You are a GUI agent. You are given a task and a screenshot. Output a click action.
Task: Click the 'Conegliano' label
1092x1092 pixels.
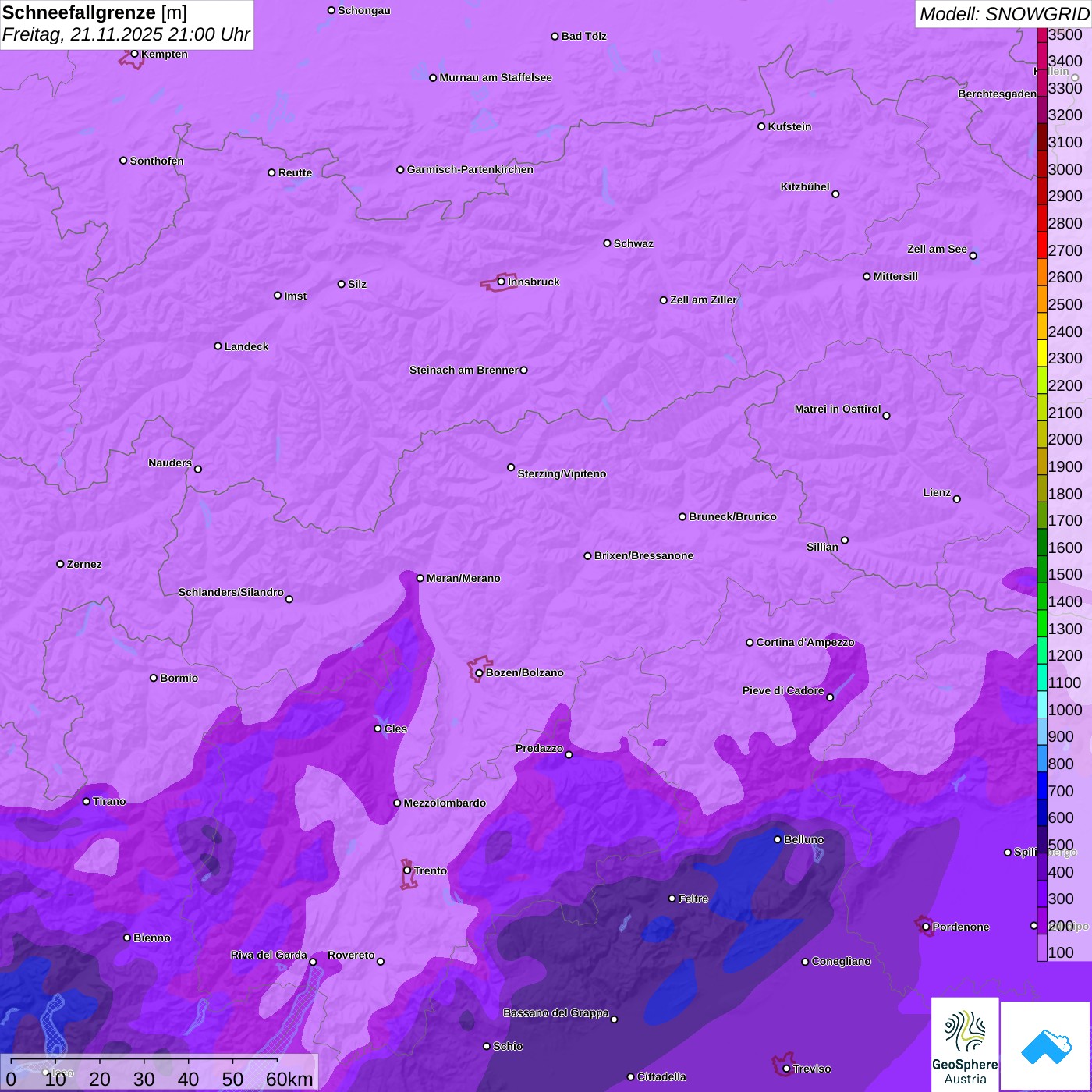pos(842,961)
